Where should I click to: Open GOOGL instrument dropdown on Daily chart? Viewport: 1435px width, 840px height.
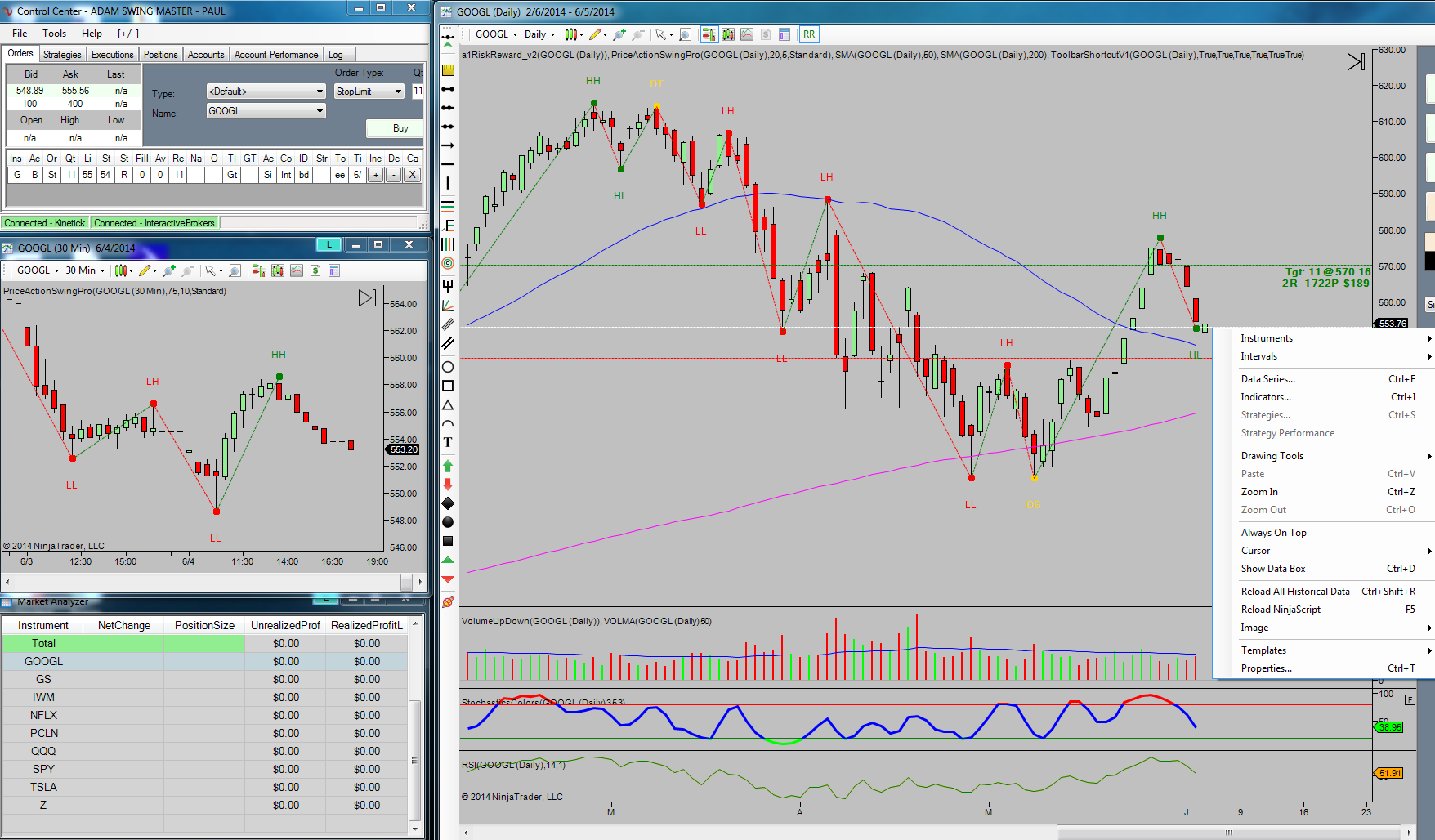(x=496, y=34)
